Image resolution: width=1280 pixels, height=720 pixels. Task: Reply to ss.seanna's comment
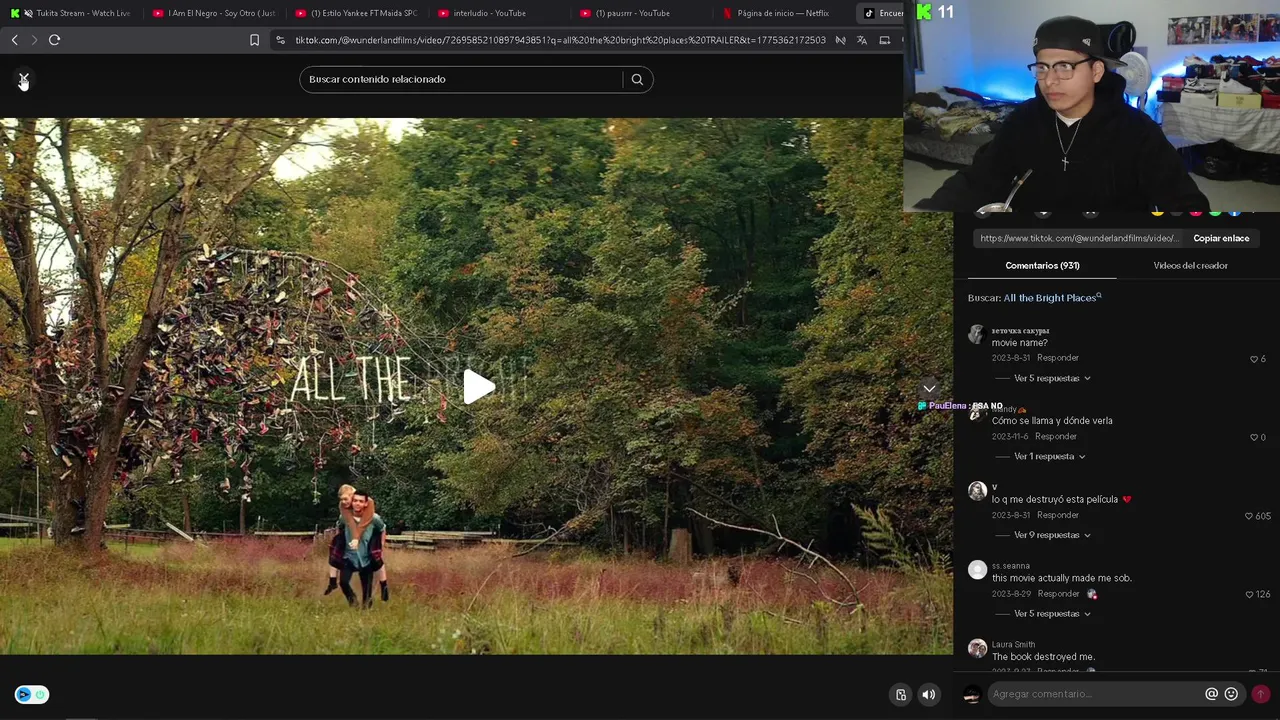[x=1058, y=594]
